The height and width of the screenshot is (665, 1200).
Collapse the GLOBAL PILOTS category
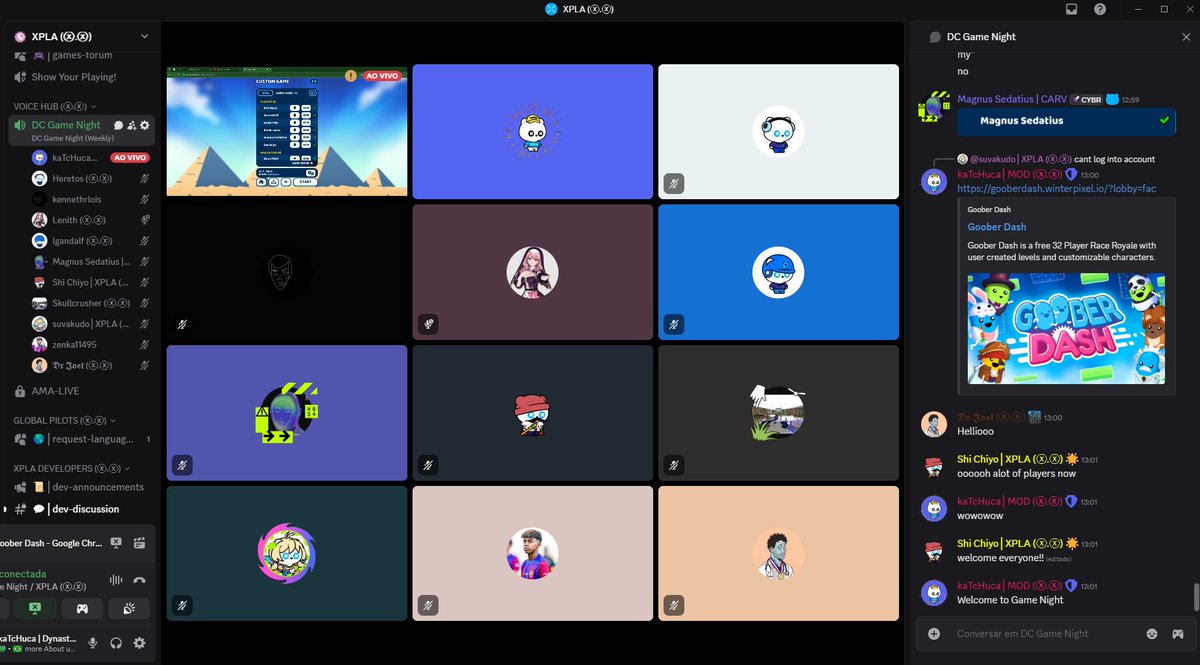65,421
